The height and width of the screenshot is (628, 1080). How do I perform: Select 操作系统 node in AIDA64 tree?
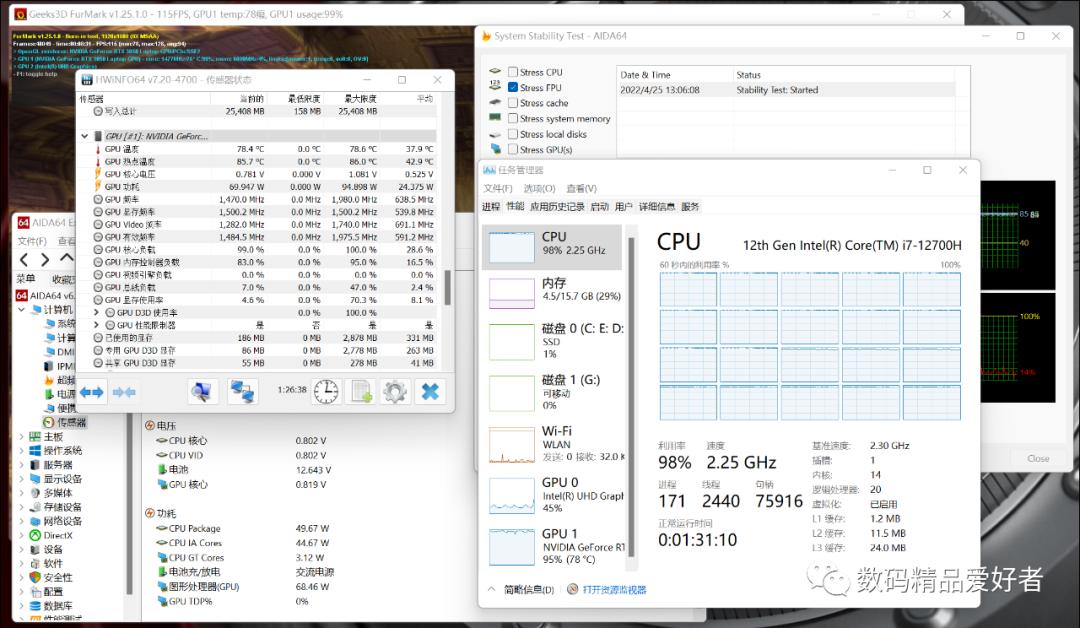tap(56, 450)
